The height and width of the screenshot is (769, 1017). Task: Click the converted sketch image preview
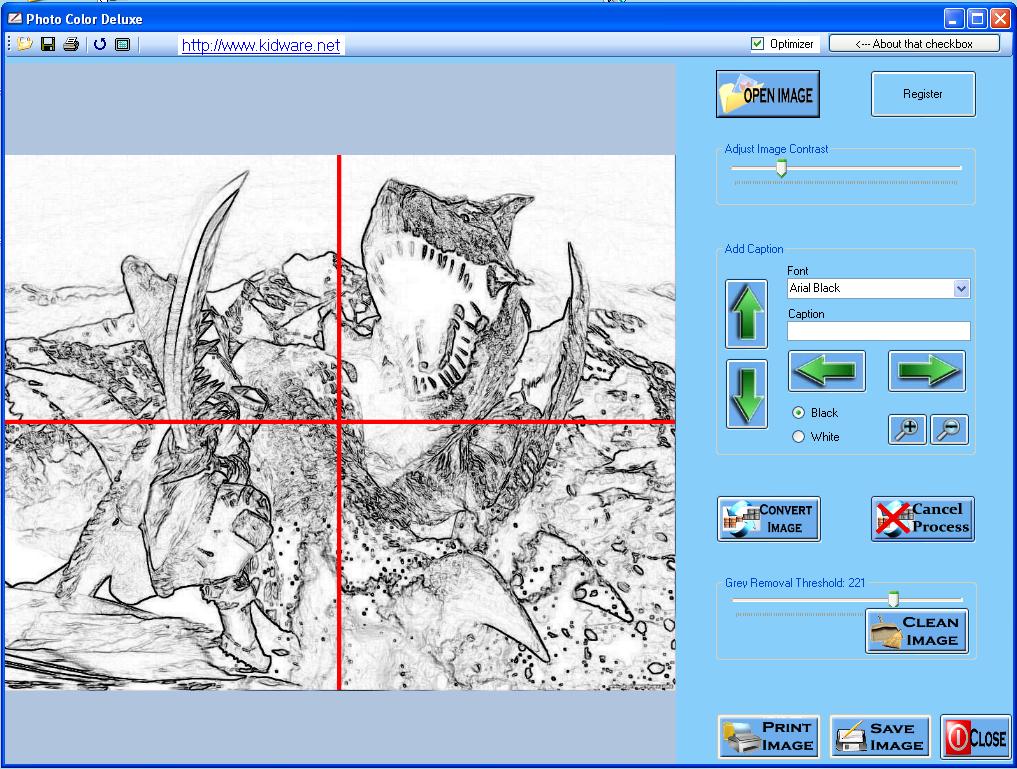pyautogui.click(x=340, y=422)
